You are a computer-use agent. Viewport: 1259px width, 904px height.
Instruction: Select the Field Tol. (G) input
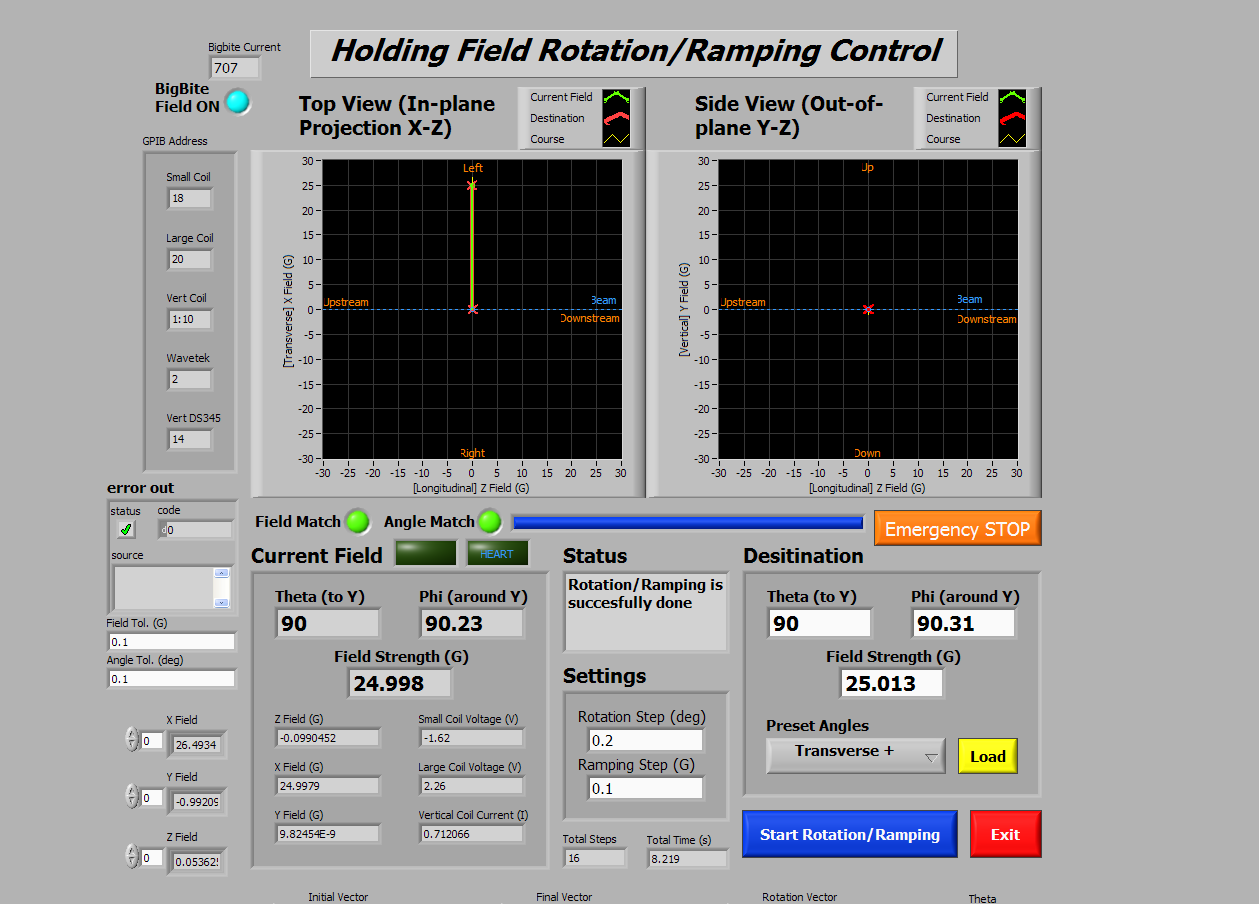pos(172,642)
